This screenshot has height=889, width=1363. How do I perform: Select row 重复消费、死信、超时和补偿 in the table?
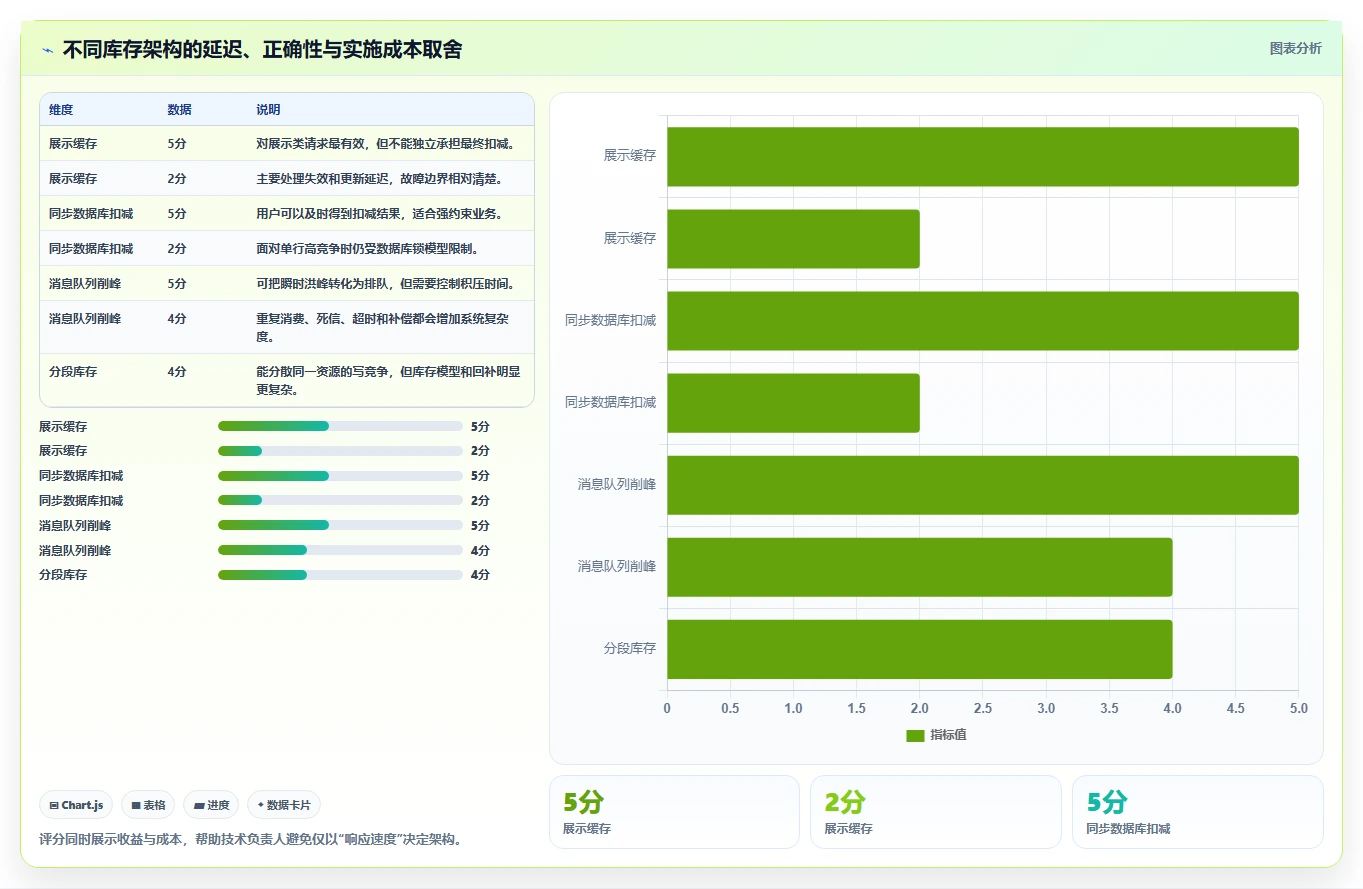pyautogui.click(x=287, y=327)
